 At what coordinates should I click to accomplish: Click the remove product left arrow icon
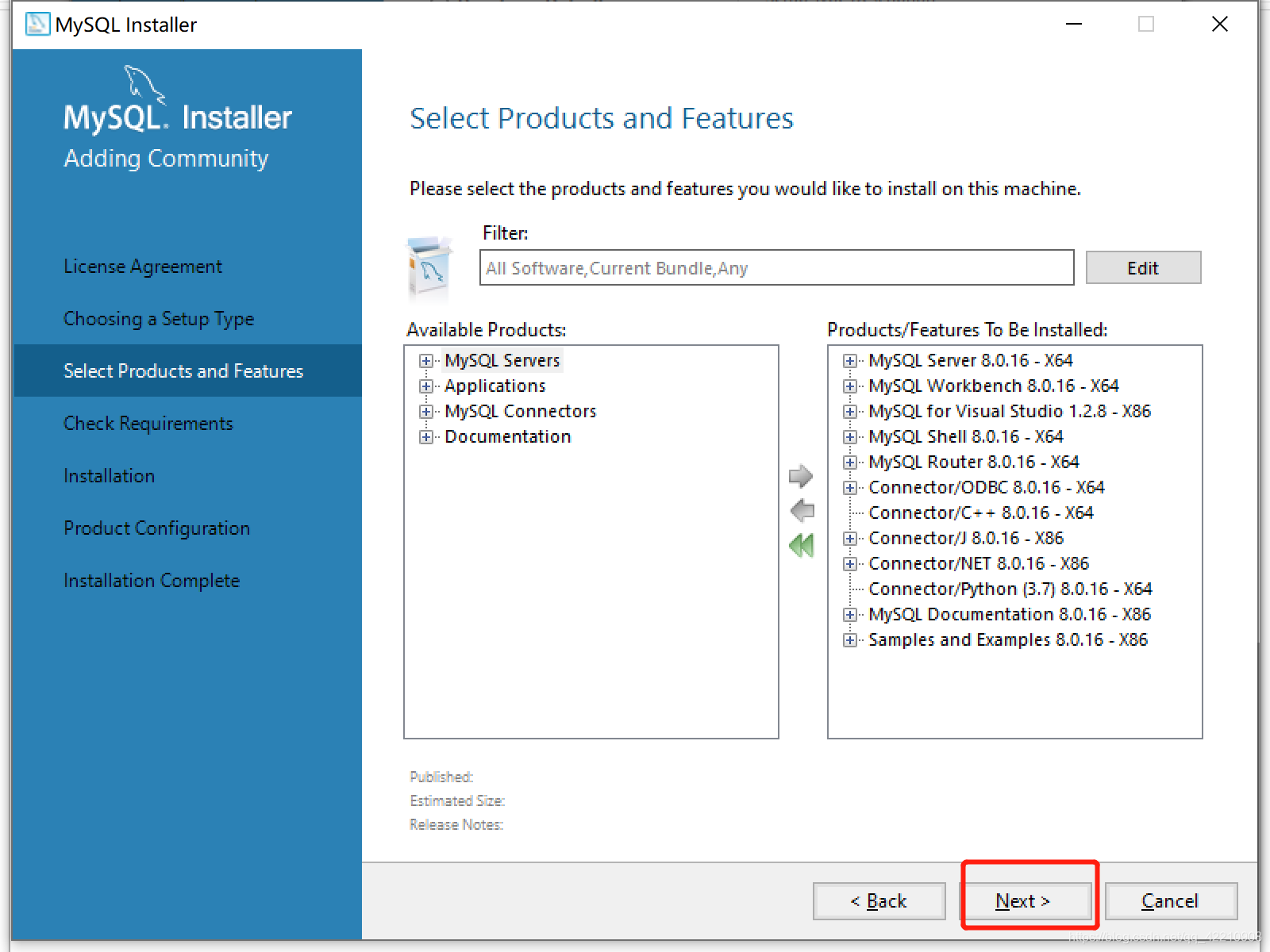[x=802, y=510]
